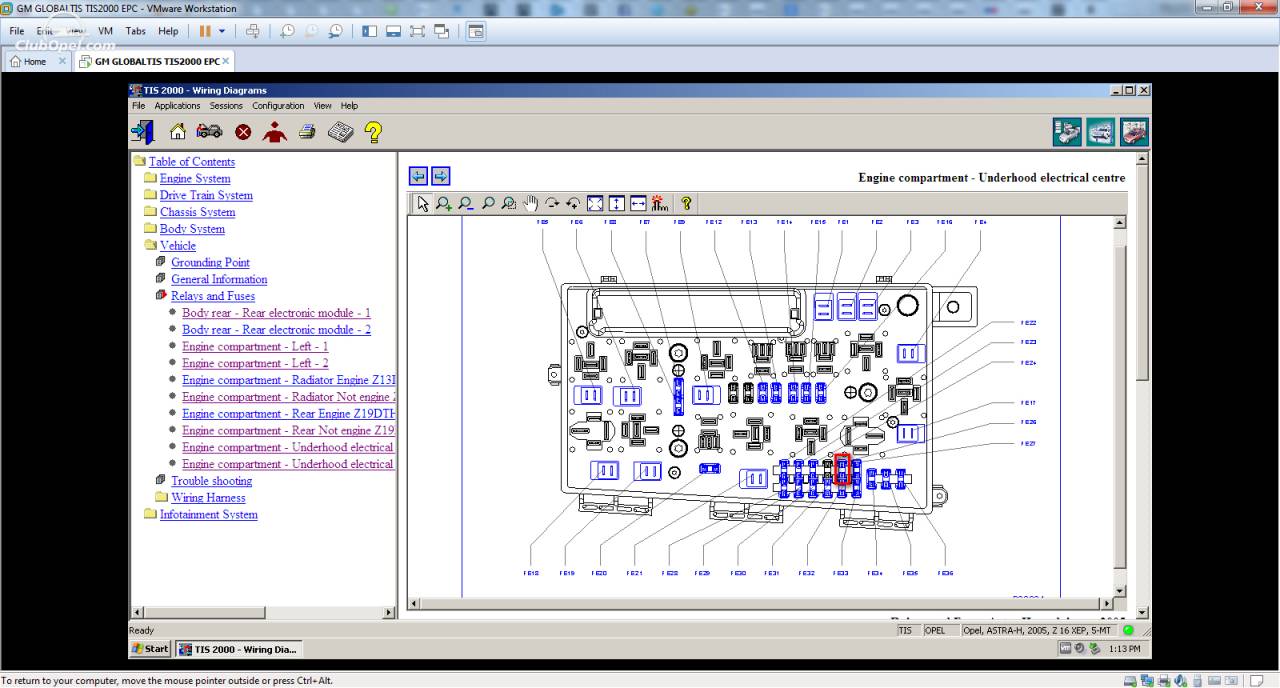Image resolution: width=1280 pixels, height=688 pixels.
Task: Open the newspaper bulletin toolbar icon
Action: (341, 132)
